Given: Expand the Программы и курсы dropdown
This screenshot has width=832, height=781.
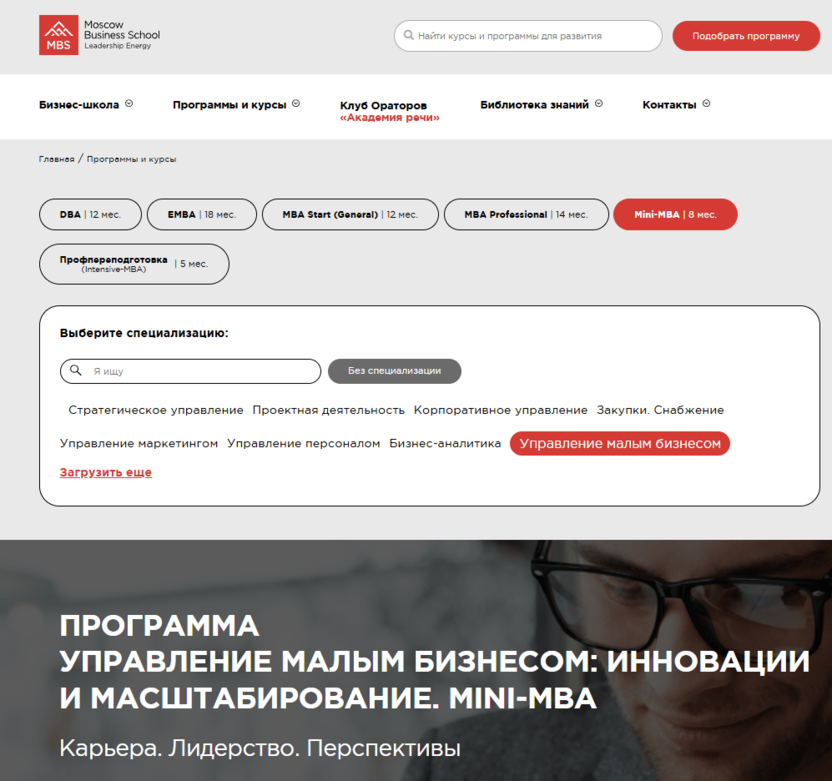Looking at the screenshot, I should 230,103.
